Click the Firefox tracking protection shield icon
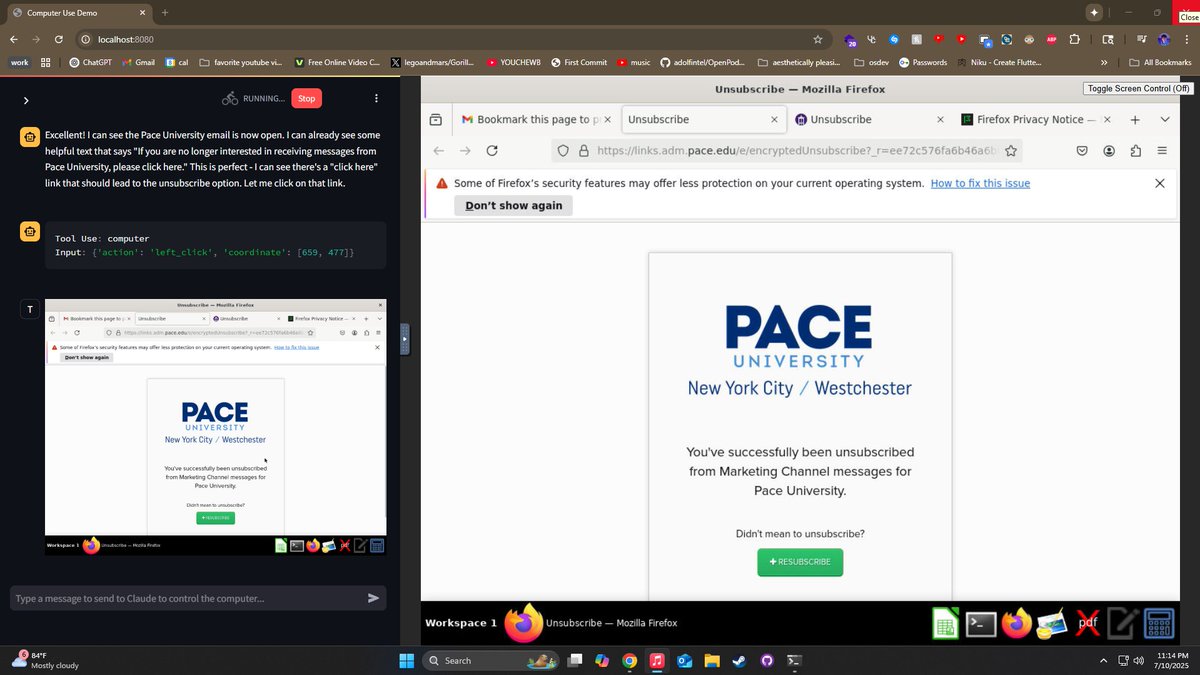1200x675 pixels. click(x=563, y=151)
